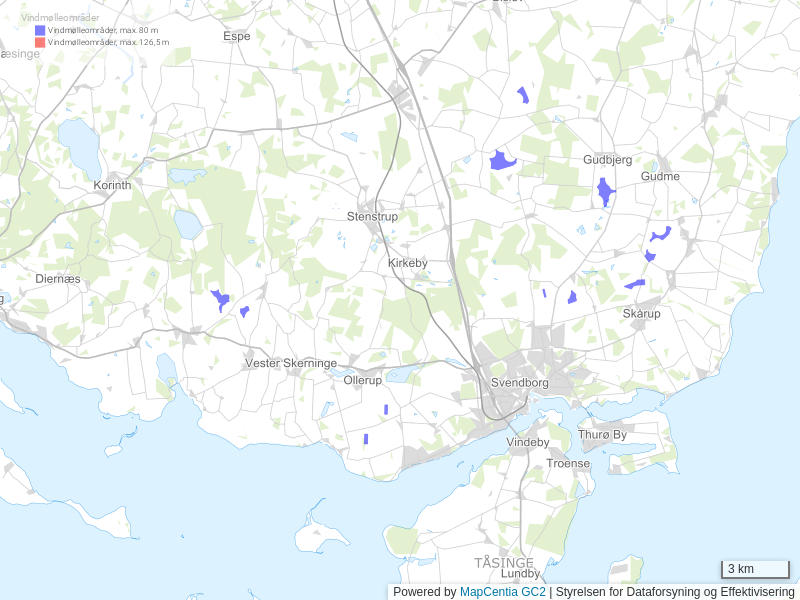Click the Vindmølleområder, max. 80 m legend text

(103, 31)
